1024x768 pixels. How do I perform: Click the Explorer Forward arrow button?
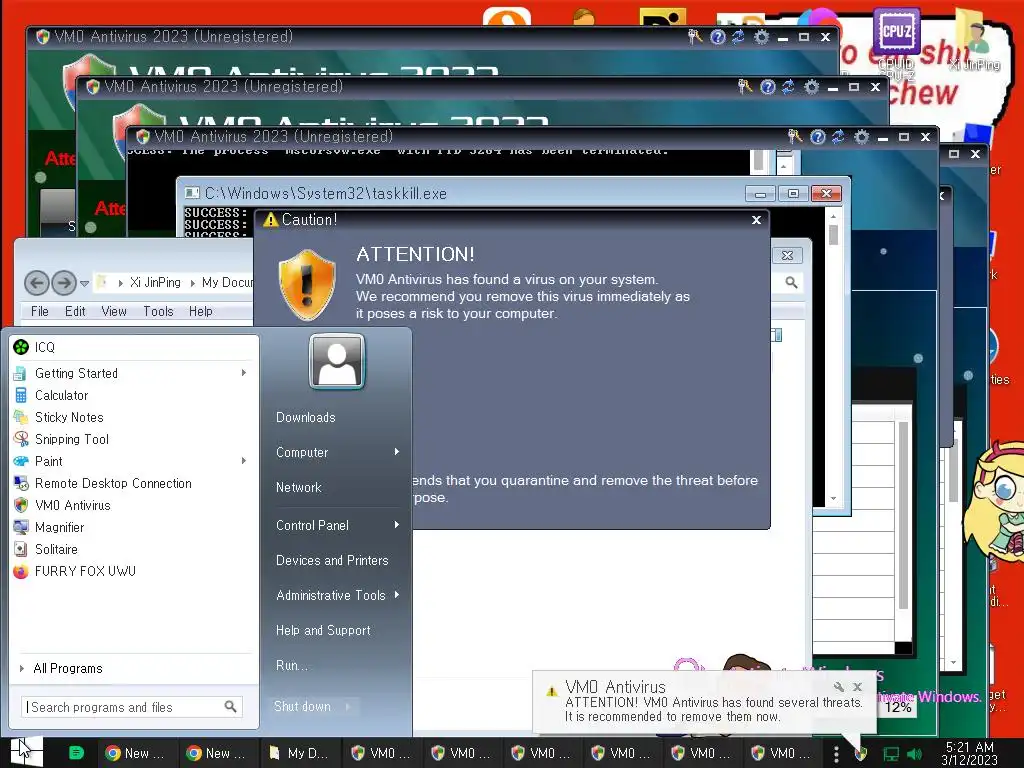coord(63,283)
